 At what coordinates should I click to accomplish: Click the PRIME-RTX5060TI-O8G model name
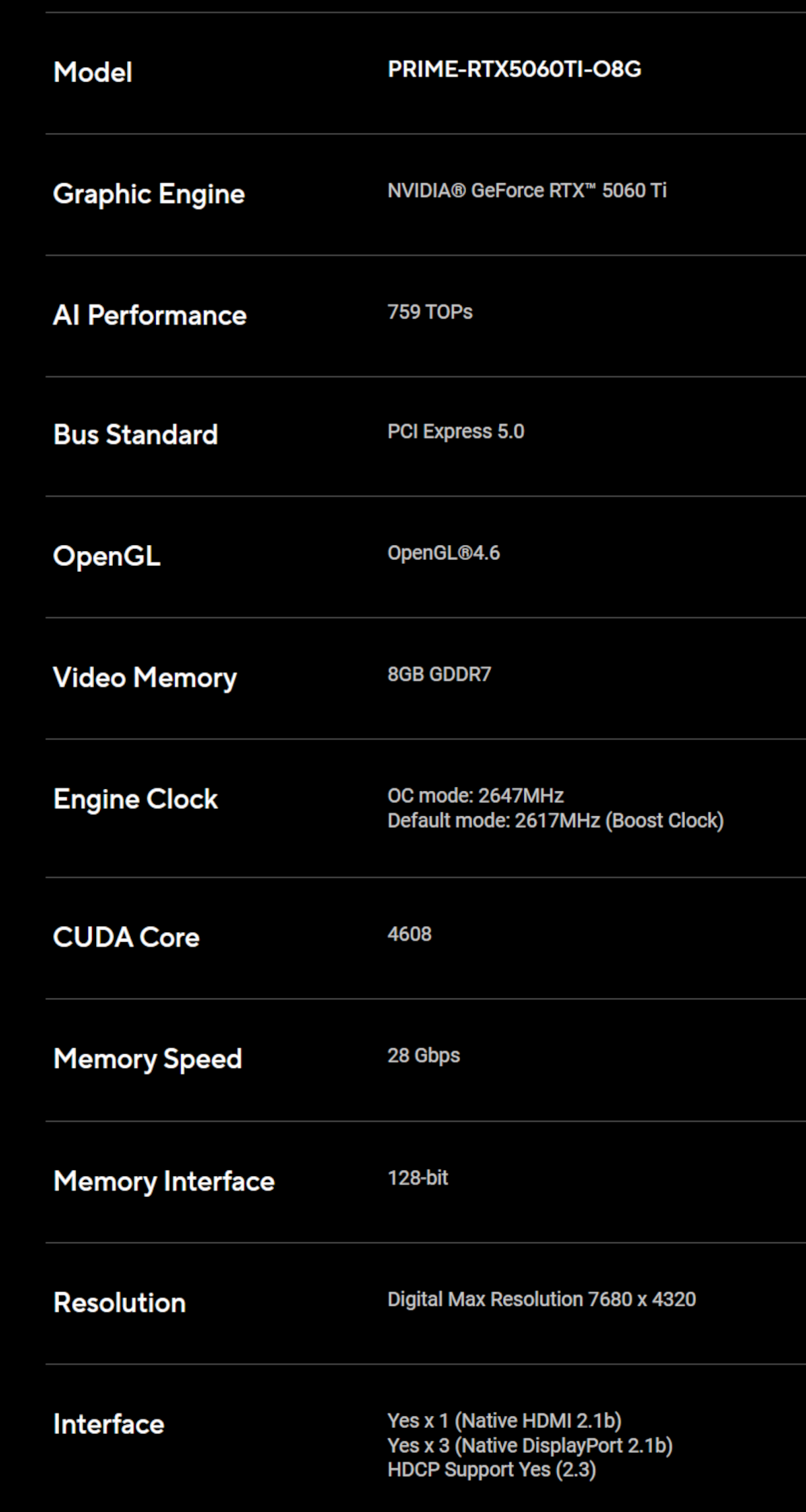click(x=514, y=69)
